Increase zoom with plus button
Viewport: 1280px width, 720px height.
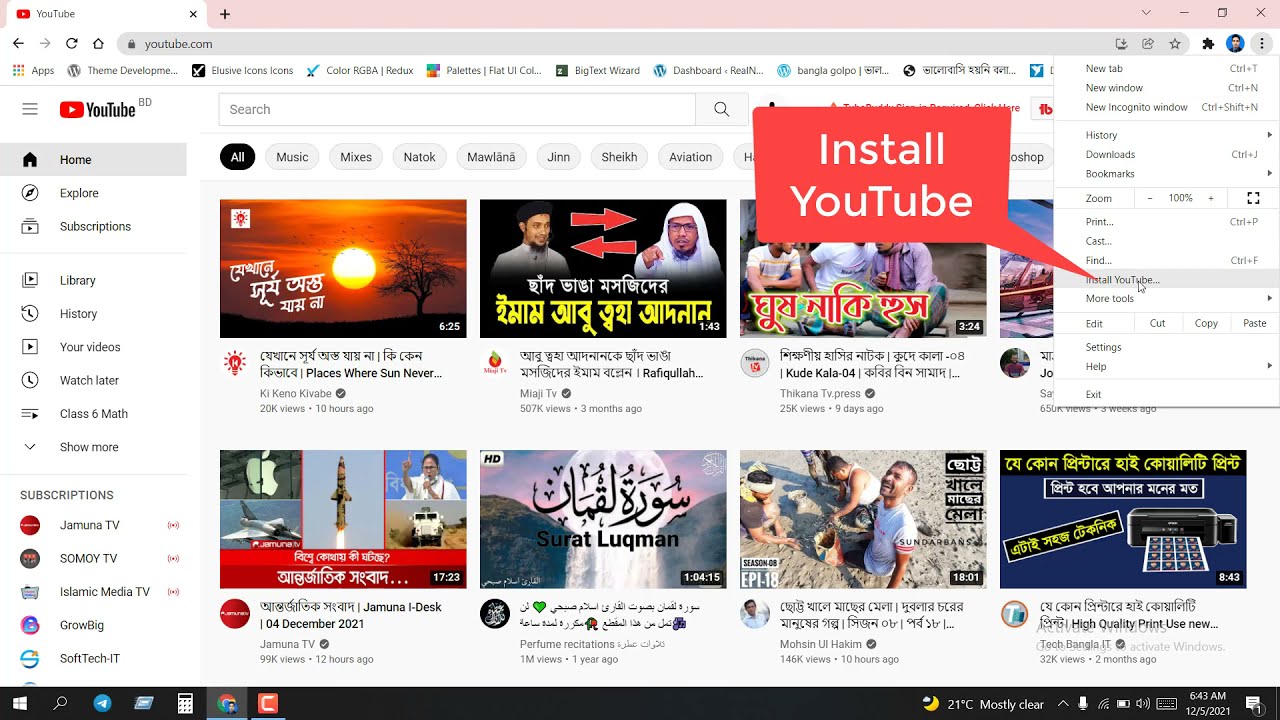click(x=1211, y=198)
